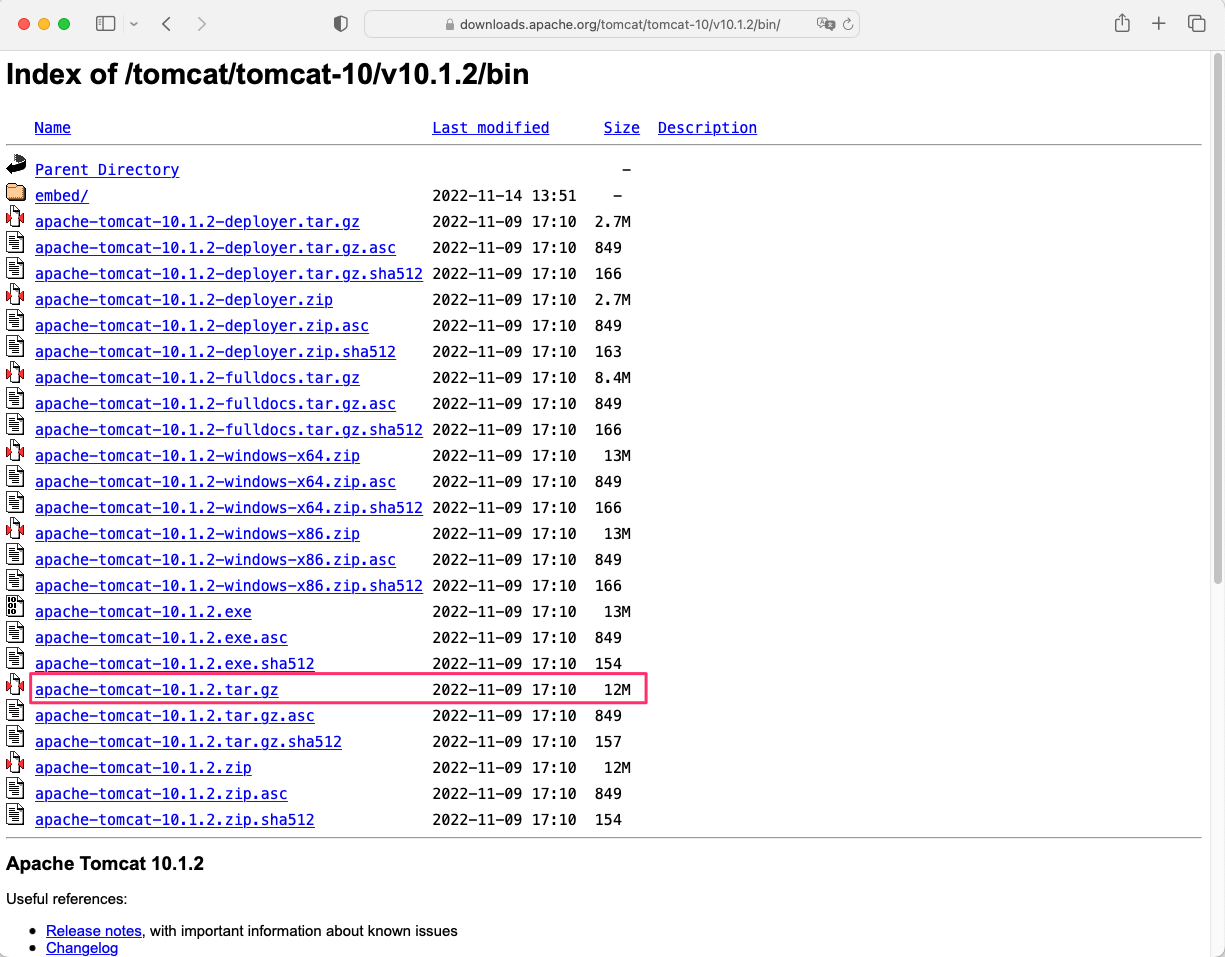The height and width of the screenshot is (957, 1225).
Task: Click binary-file icon beside apache-tomcat-10.1.2.exe
Action: point(15,607)
